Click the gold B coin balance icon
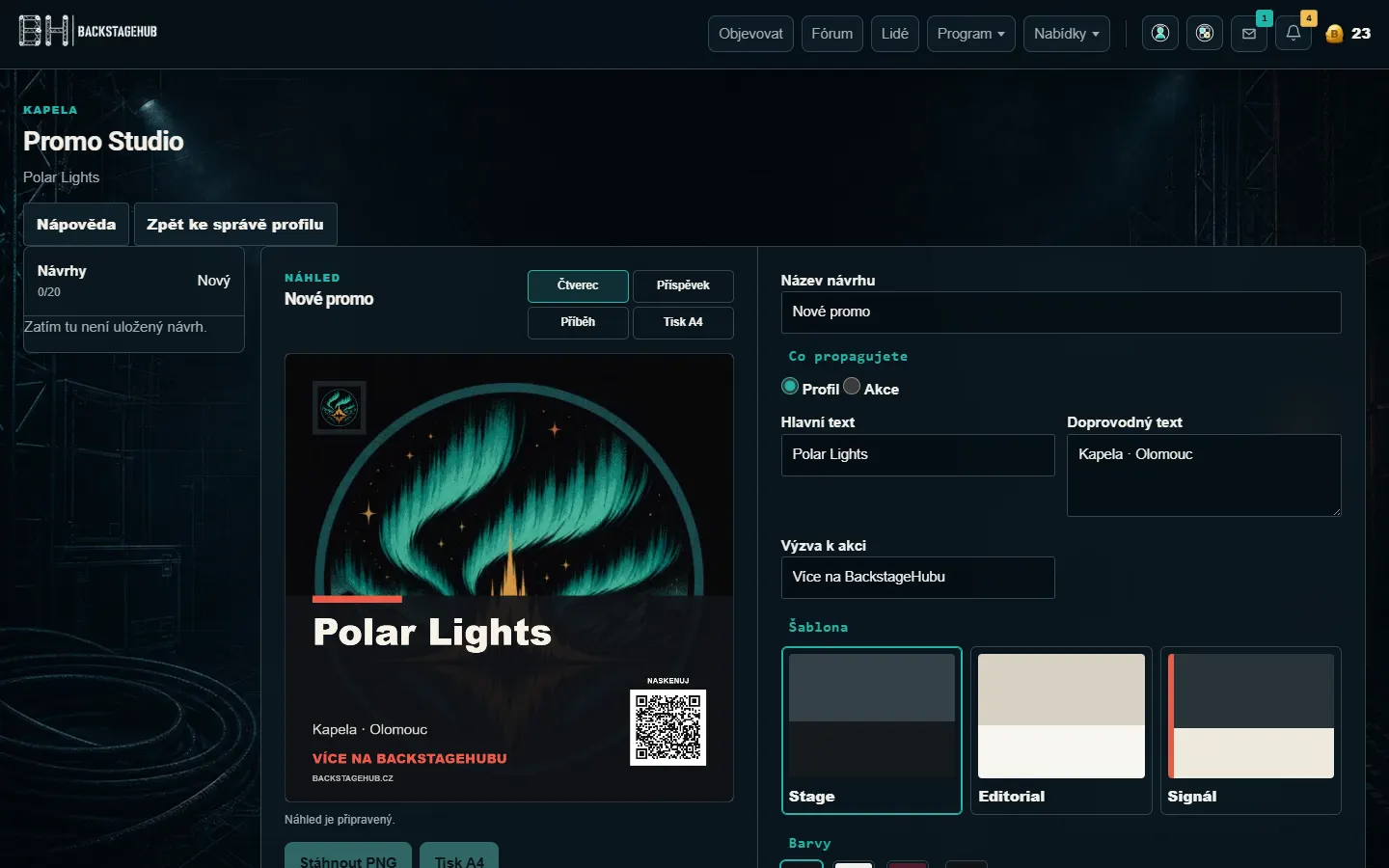Screen dimensions: 1389x868 click(x=1334, y=34)
